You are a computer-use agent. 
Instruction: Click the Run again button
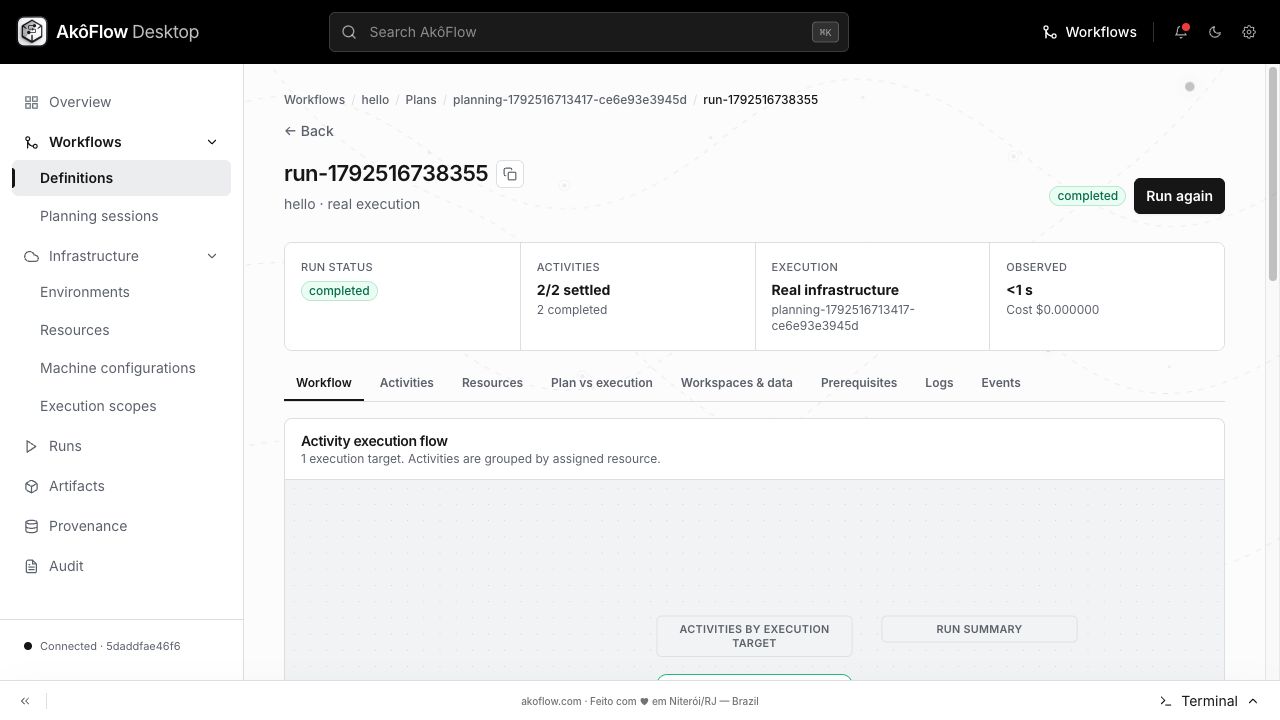[x=1179, y=196]
